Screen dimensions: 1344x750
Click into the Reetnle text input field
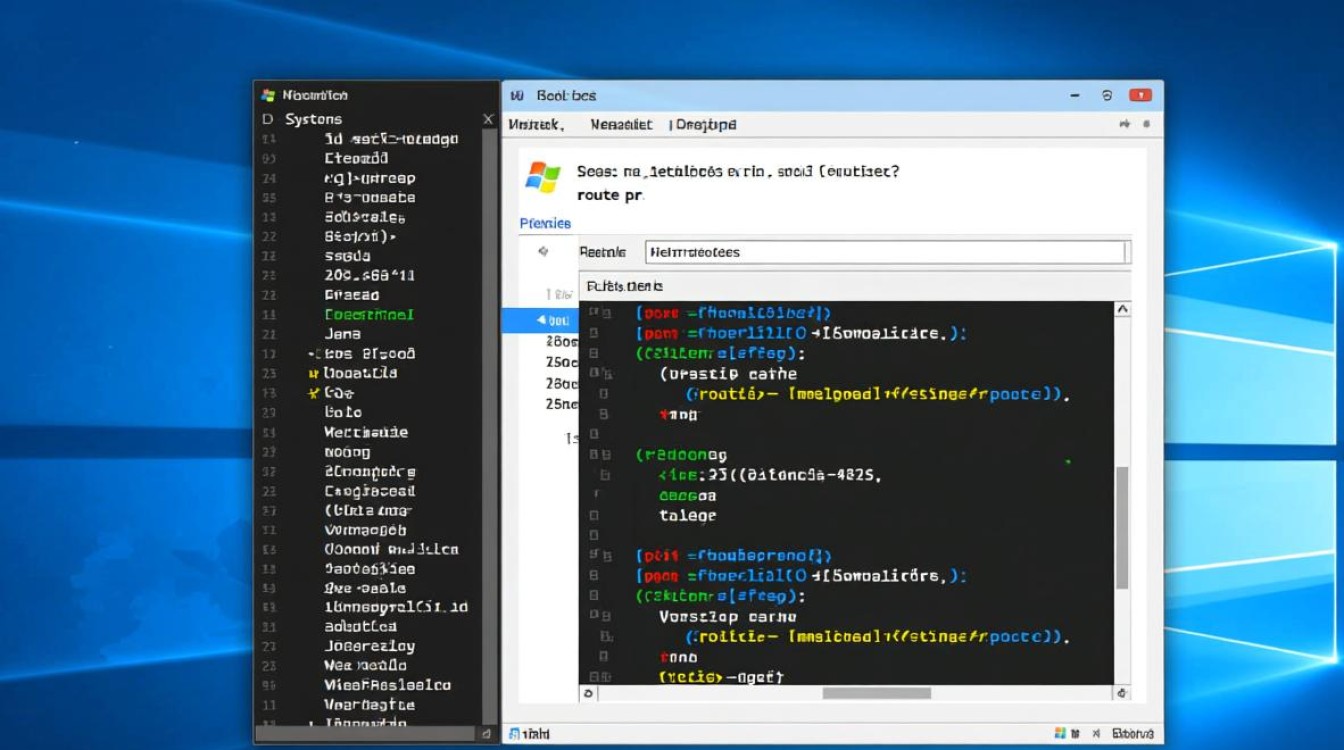point(884,252)
